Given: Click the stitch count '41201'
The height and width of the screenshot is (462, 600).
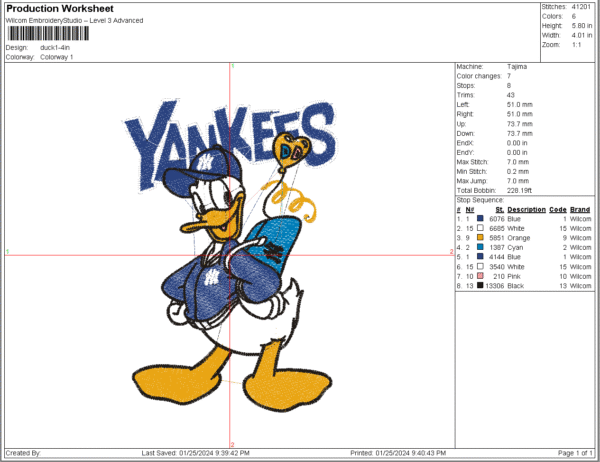Looking at the screenshot, I should pyautogui.click(x=581, y=7).
